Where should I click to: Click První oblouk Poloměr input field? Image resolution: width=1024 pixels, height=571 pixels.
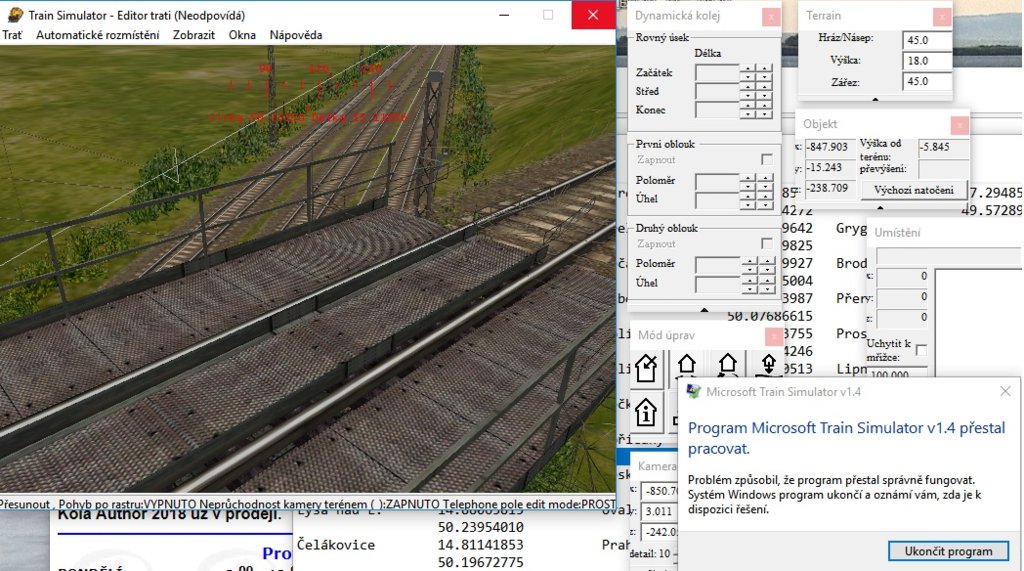pyautogui.click(x=718, y=182)
